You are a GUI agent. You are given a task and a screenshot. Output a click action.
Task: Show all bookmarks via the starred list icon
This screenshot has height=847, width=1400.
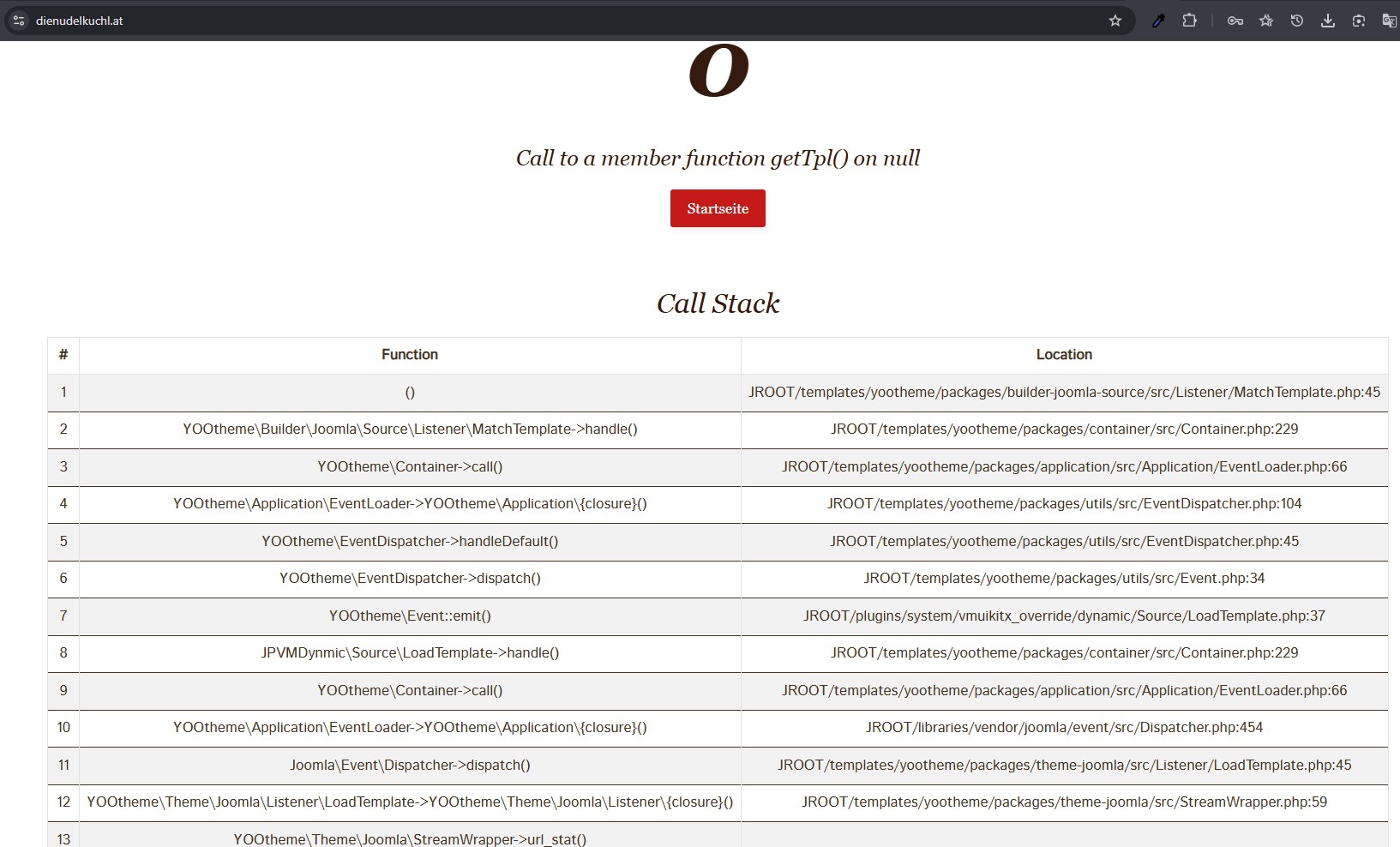point(1265,21)
